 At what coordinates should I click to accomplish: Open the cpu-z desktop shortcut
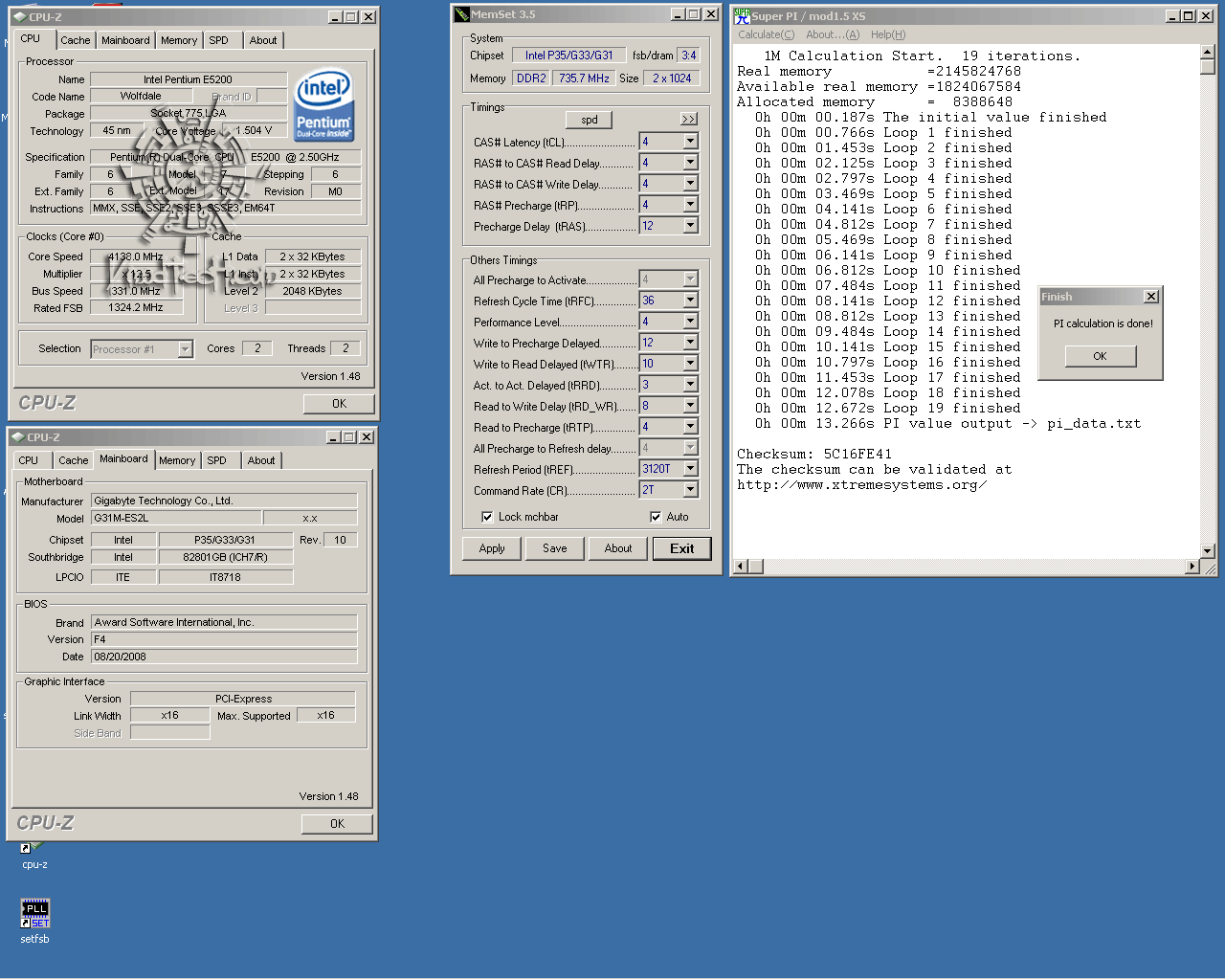[x=34, y=854]
